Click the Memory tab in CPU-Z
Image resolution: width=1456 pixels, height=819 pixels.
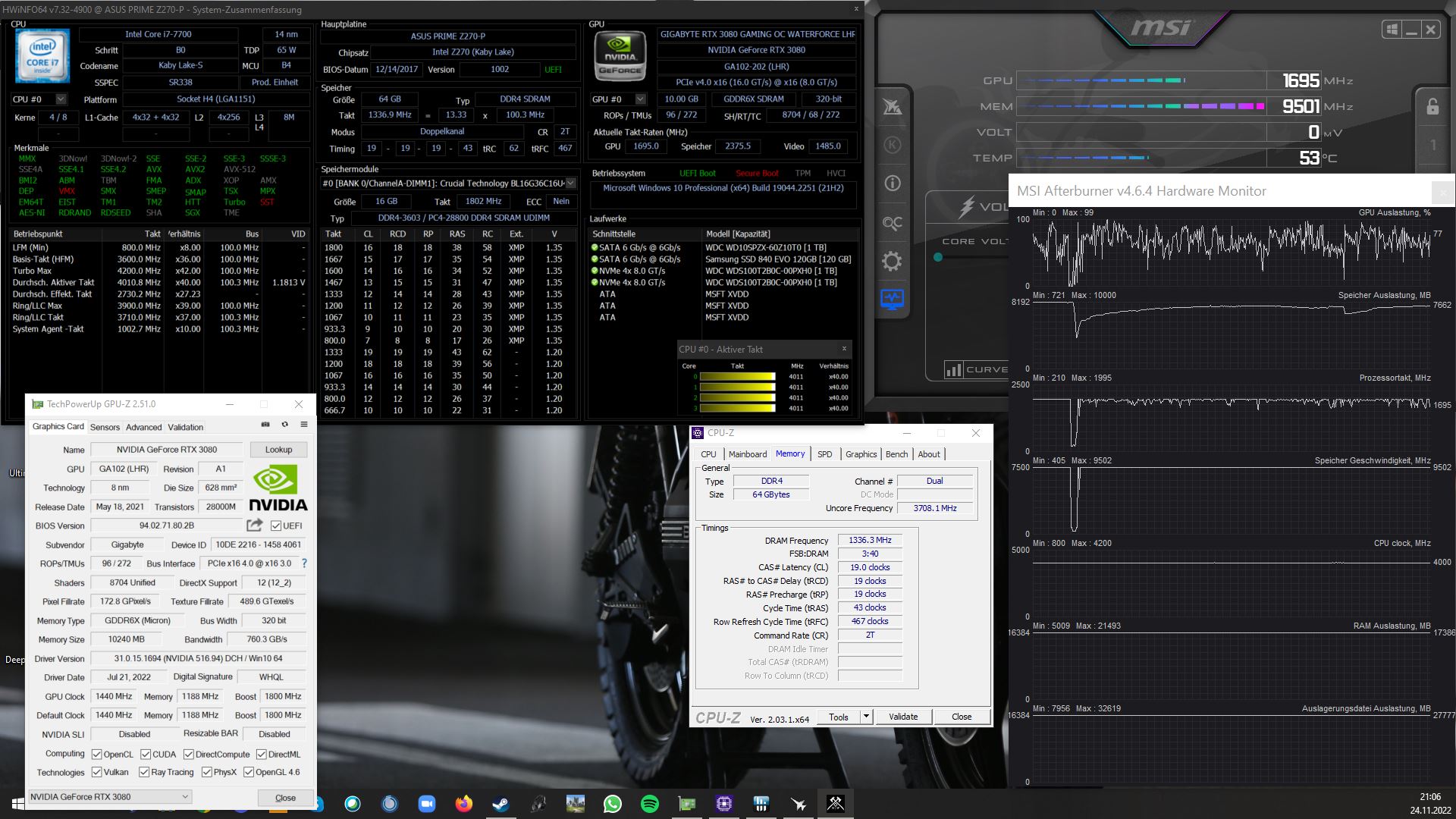(790, 454)
